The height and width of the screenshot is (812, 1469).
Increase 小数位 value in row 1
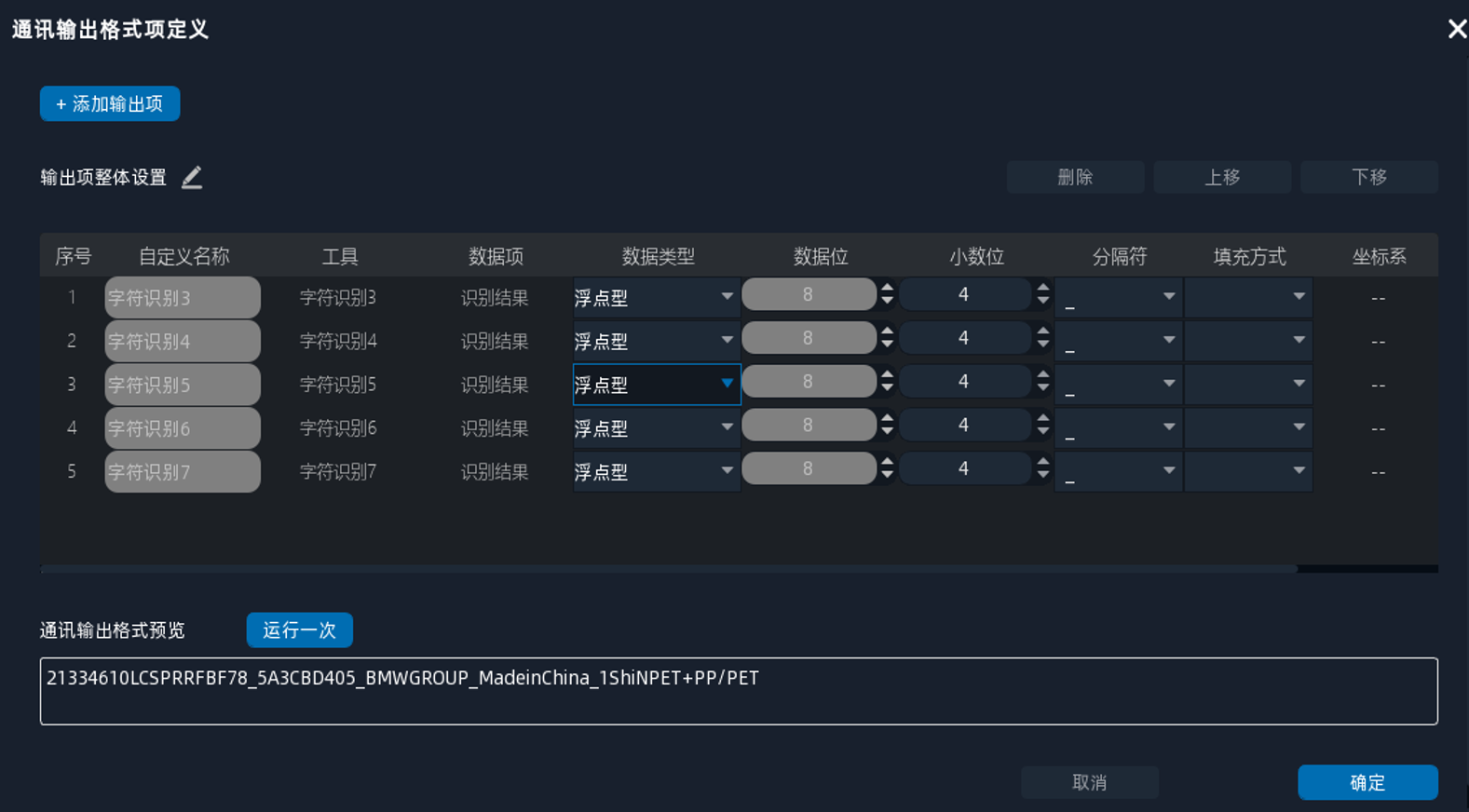[1043, 289]
